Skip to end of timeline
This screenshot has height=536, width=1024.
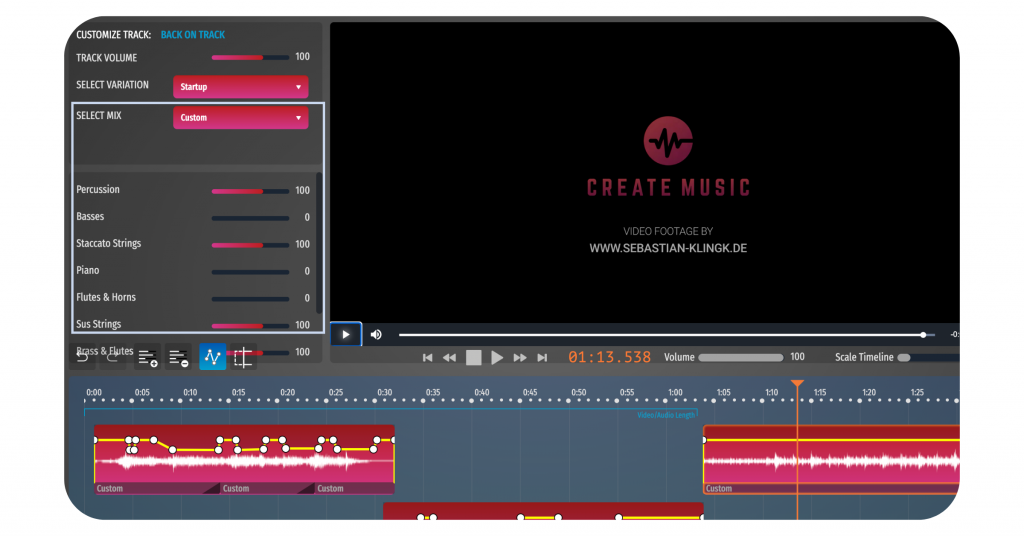pyautogui.click(x=542, y=358)
